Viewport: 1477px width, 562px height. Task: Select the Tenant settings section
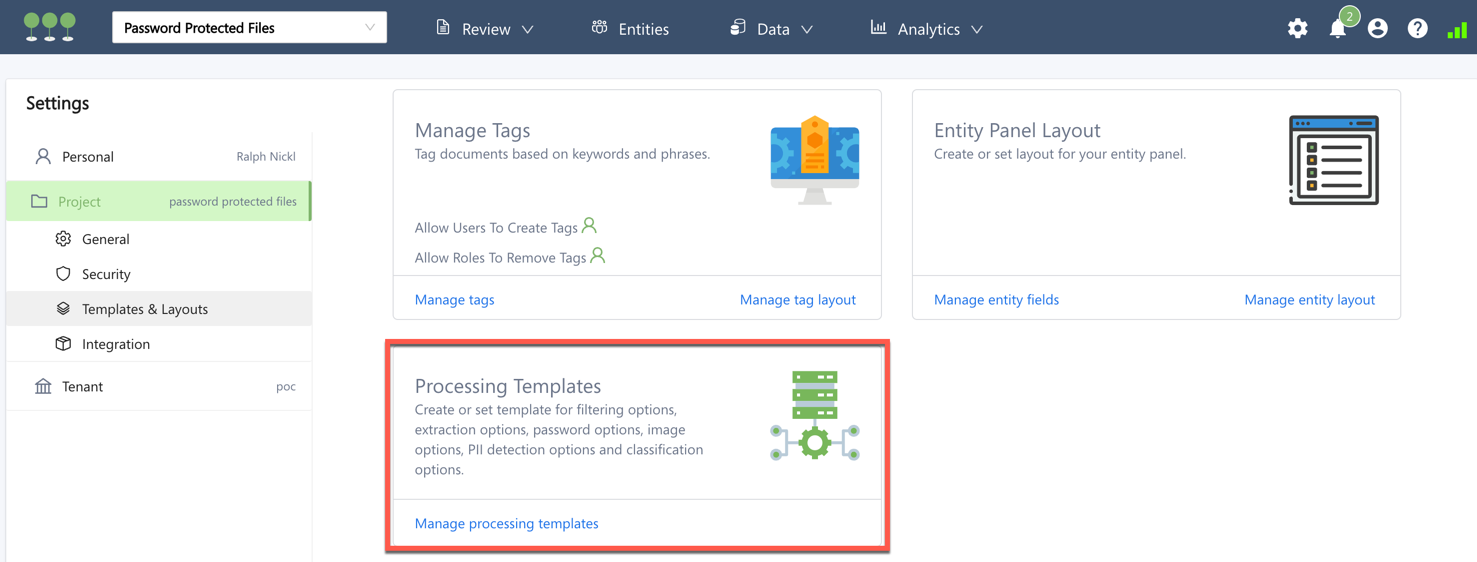pos(82,386)
